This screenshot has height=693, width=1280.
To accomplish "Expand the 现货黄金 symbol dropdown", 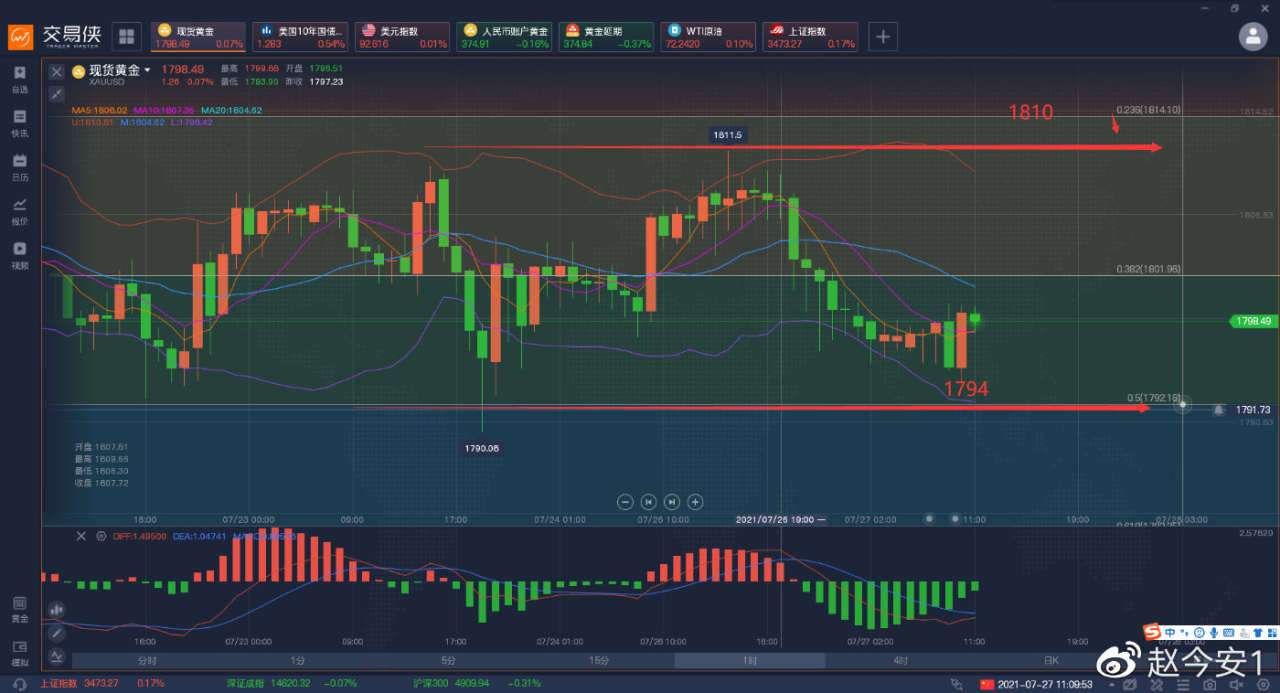I will 147,70.
